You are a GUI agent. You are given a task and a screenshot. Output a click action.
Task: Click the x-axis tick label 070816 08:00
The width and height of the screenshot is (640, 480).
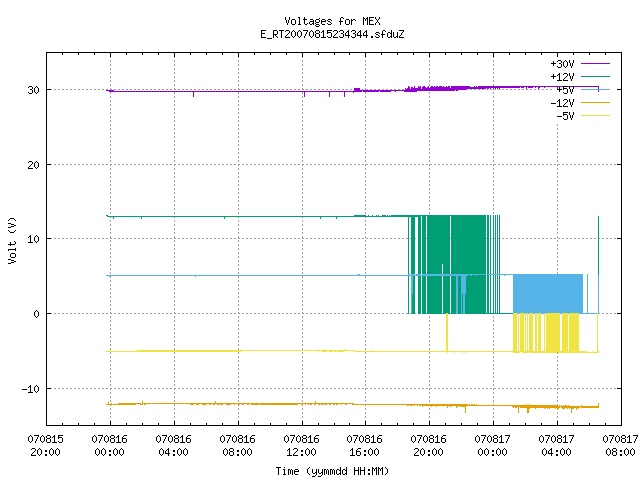tap(238, 446)
